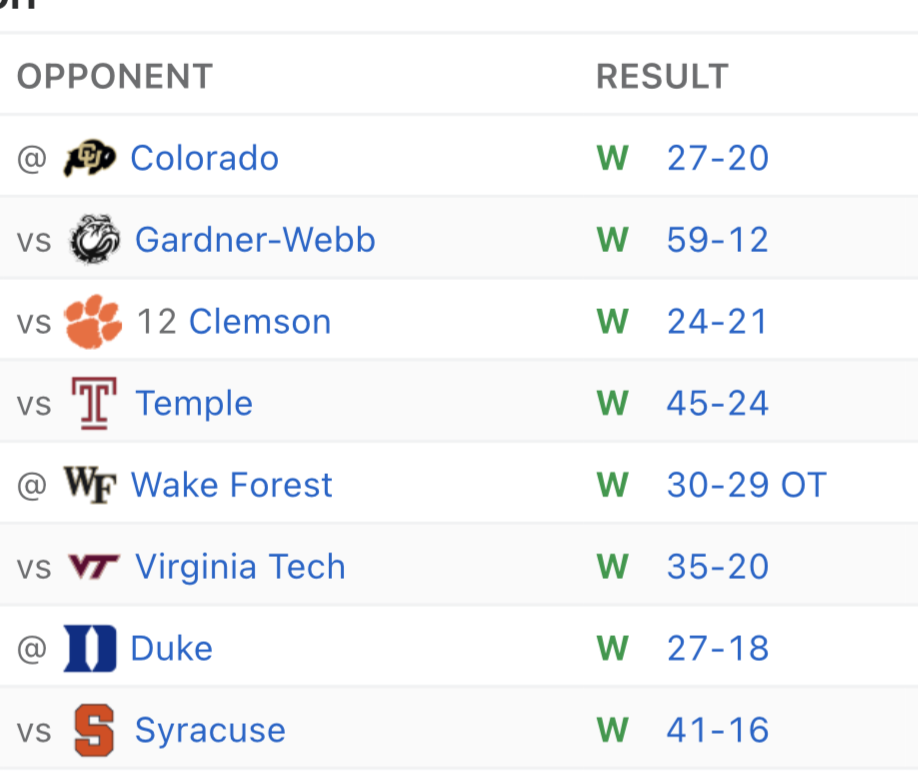Click the Duke blue D logo
918x778 pixels.
point(90,648)
